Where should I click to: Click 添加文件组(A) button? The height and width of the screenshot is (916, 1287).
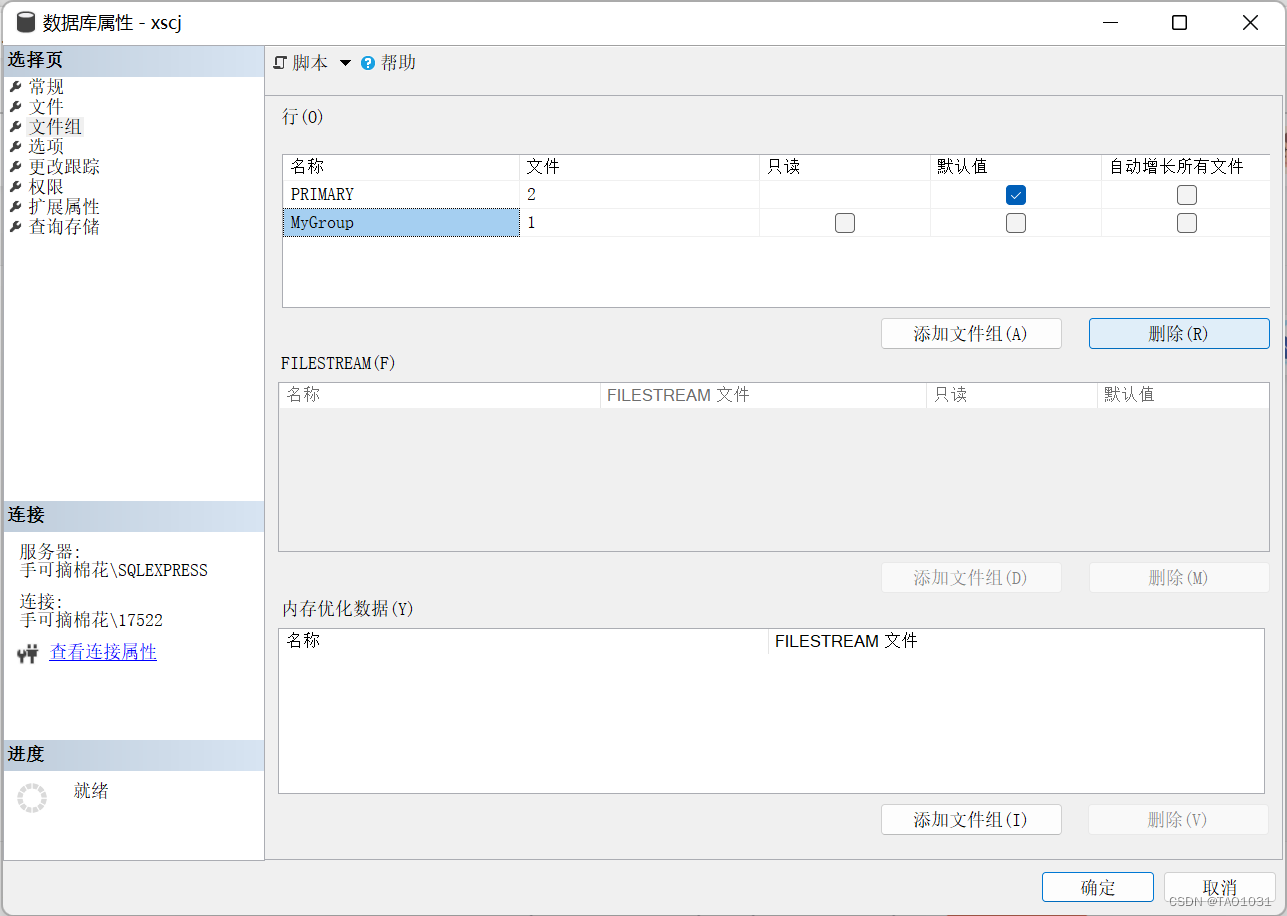pos(971,334)
